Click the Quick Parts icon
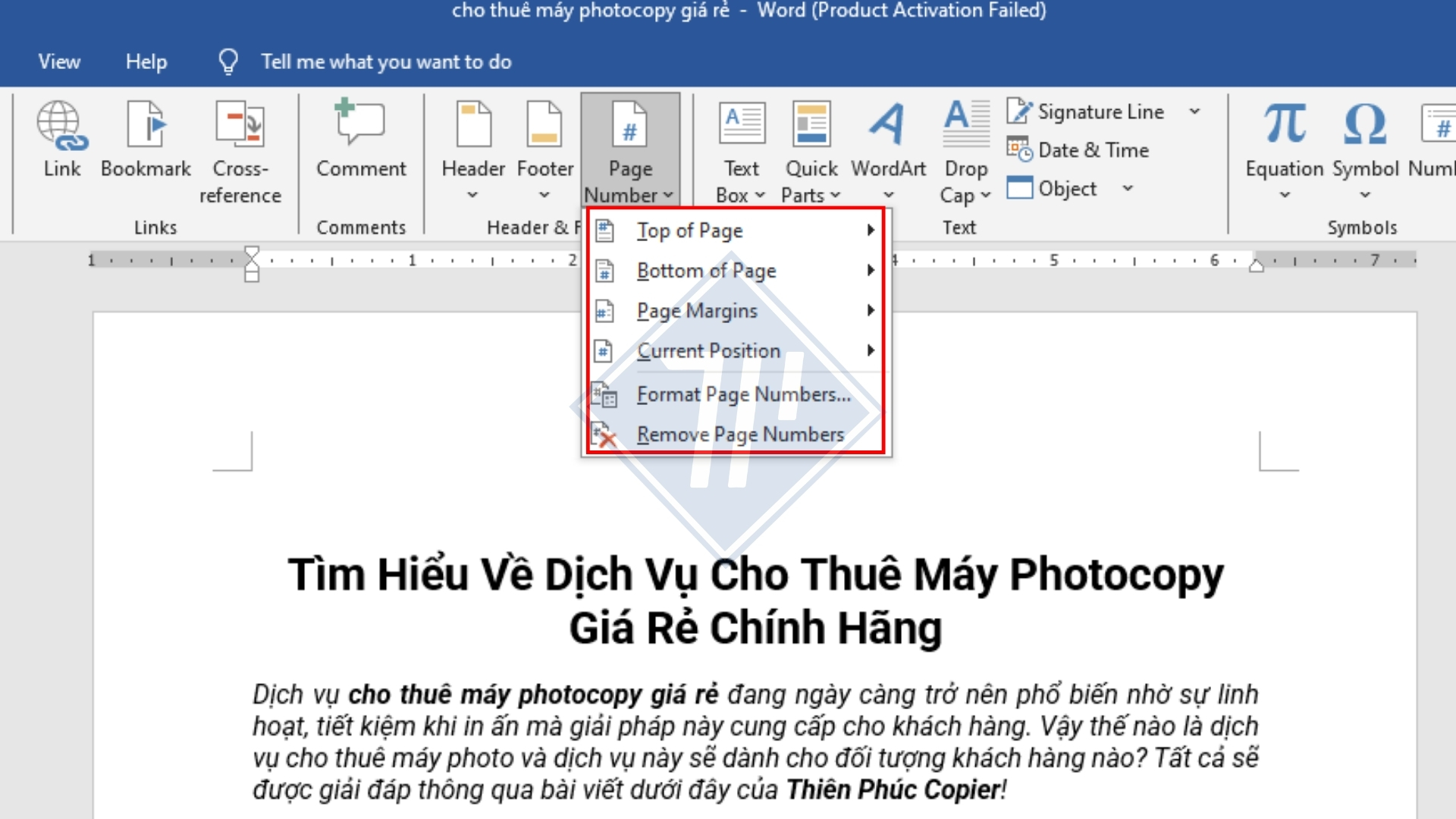 [x=811, y=124]
